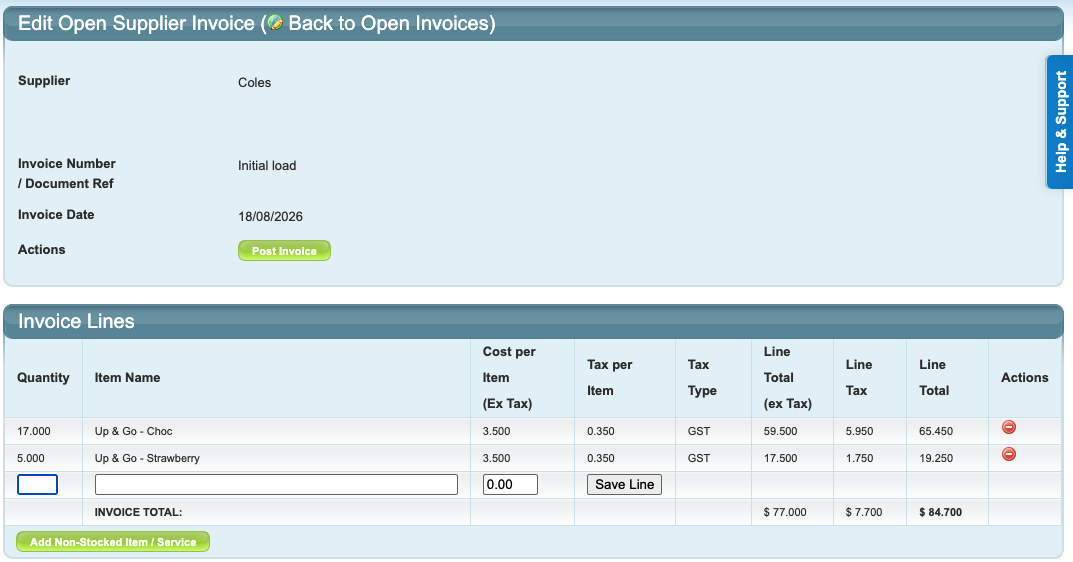The height and width of the screenshot is (562, 1073).
Task: Click the Cost per Item input showing 0.00
Action: 510,485
